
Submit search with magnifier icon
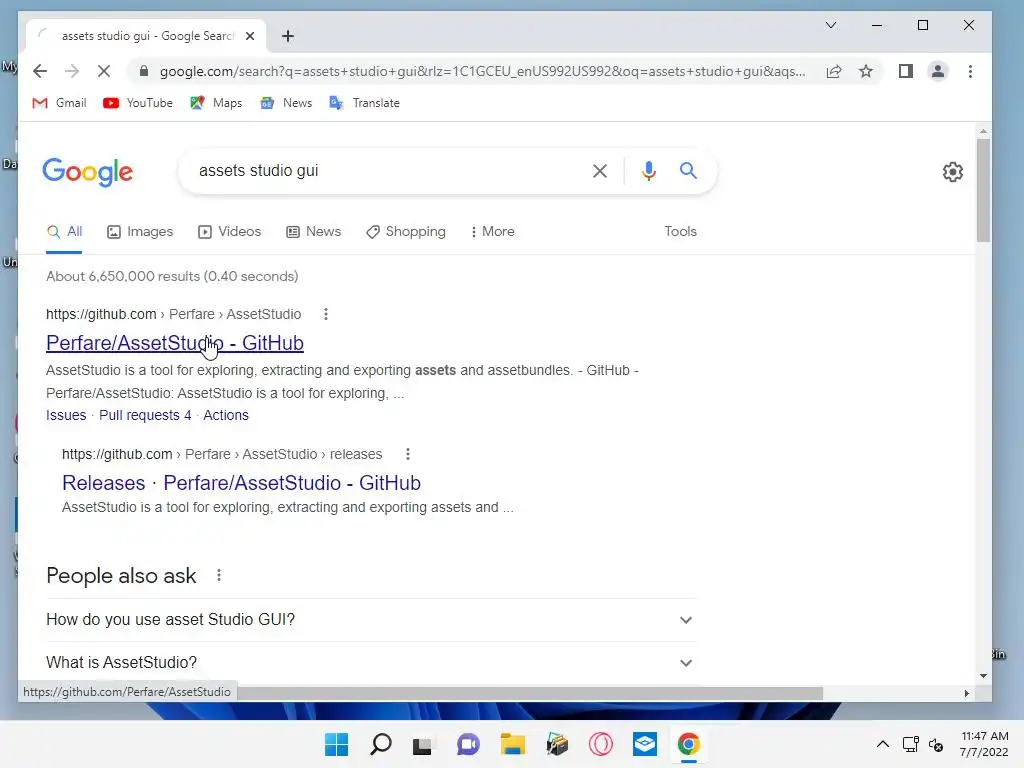click(688, 171)
